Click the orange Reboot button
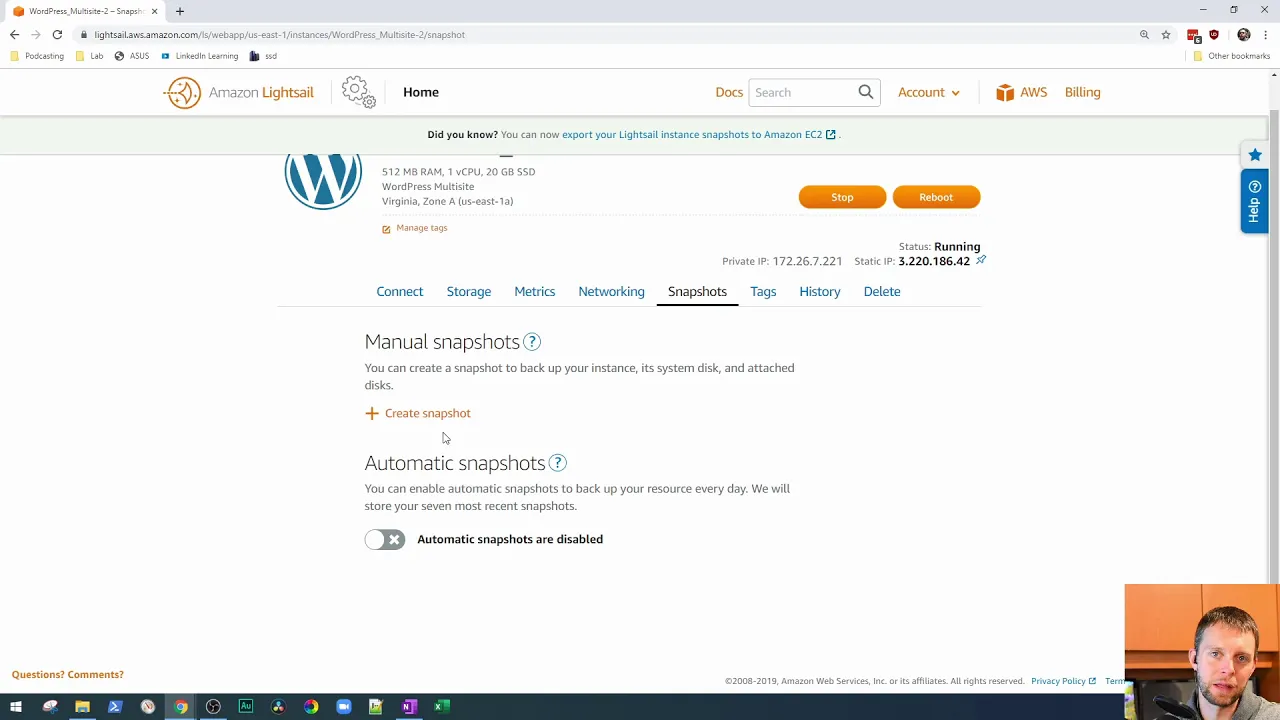The image size is (1280, 720). coord(936,197)
